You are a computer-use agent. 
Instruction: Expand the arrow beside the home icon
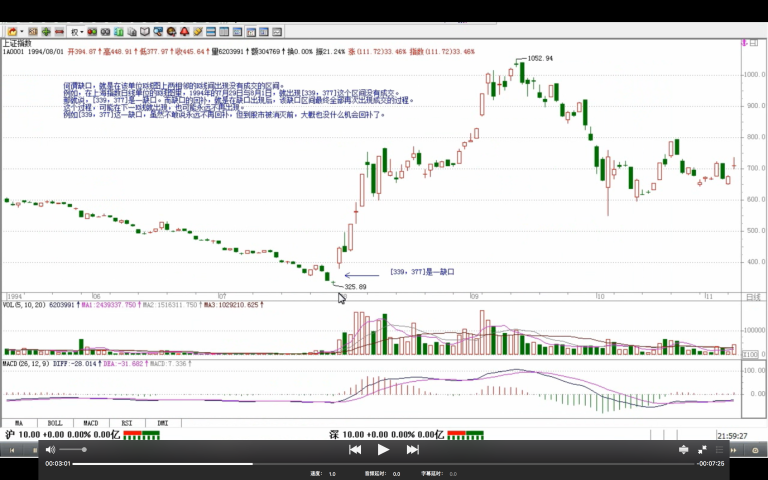click(x=22, y=32)
